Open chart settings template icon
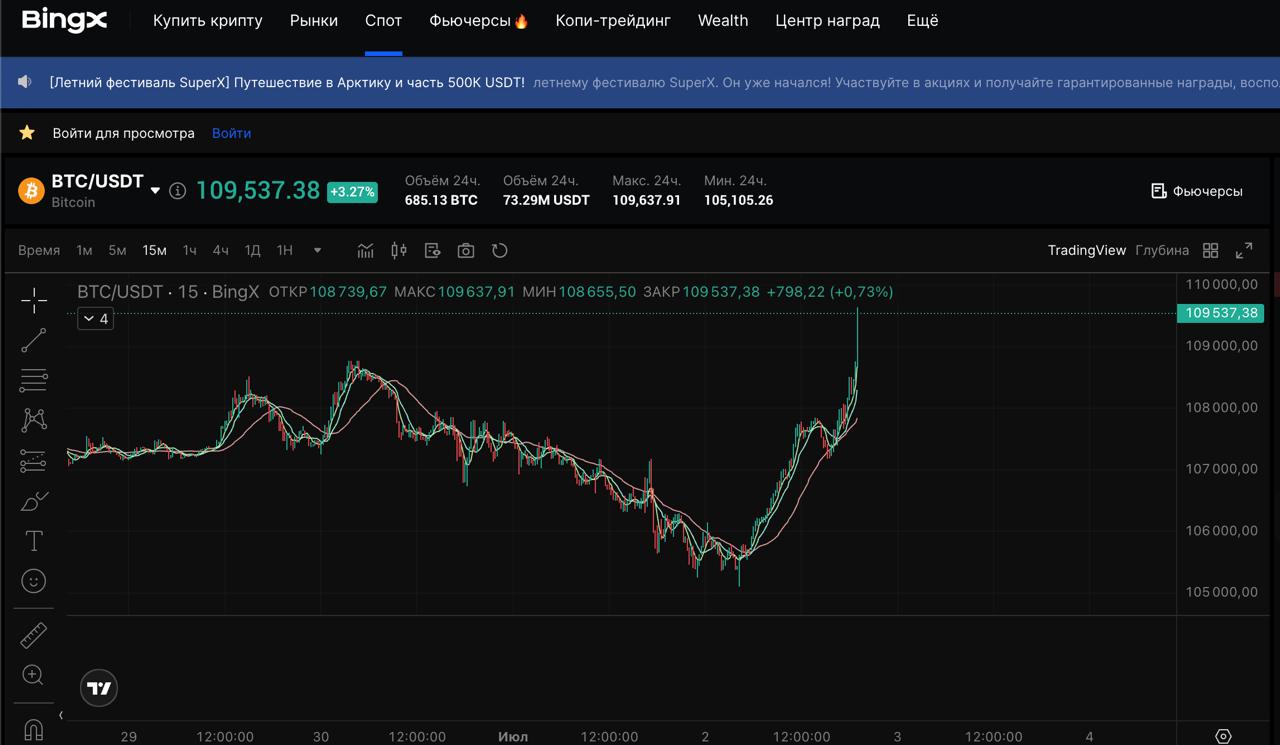Screen dimensions: 1280x745 click(432, 250)
